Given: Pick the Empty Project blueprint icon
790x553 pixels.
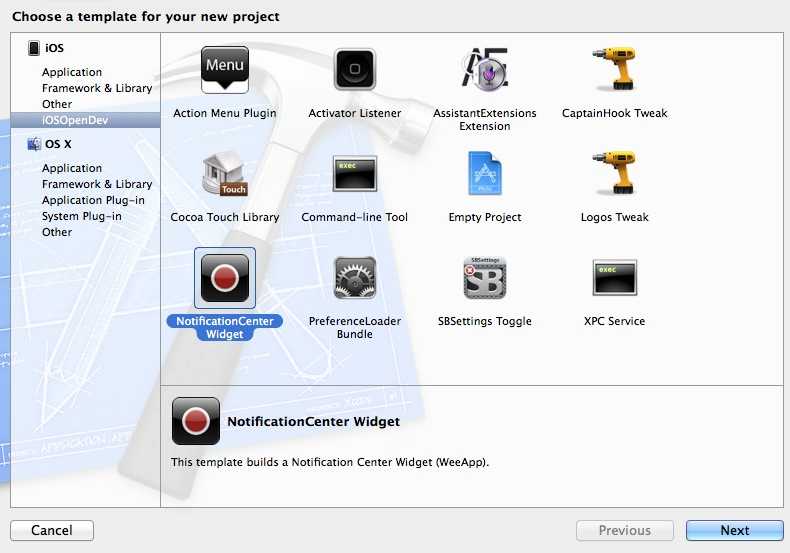Looking at the screenshot, I should click(485, 173).
